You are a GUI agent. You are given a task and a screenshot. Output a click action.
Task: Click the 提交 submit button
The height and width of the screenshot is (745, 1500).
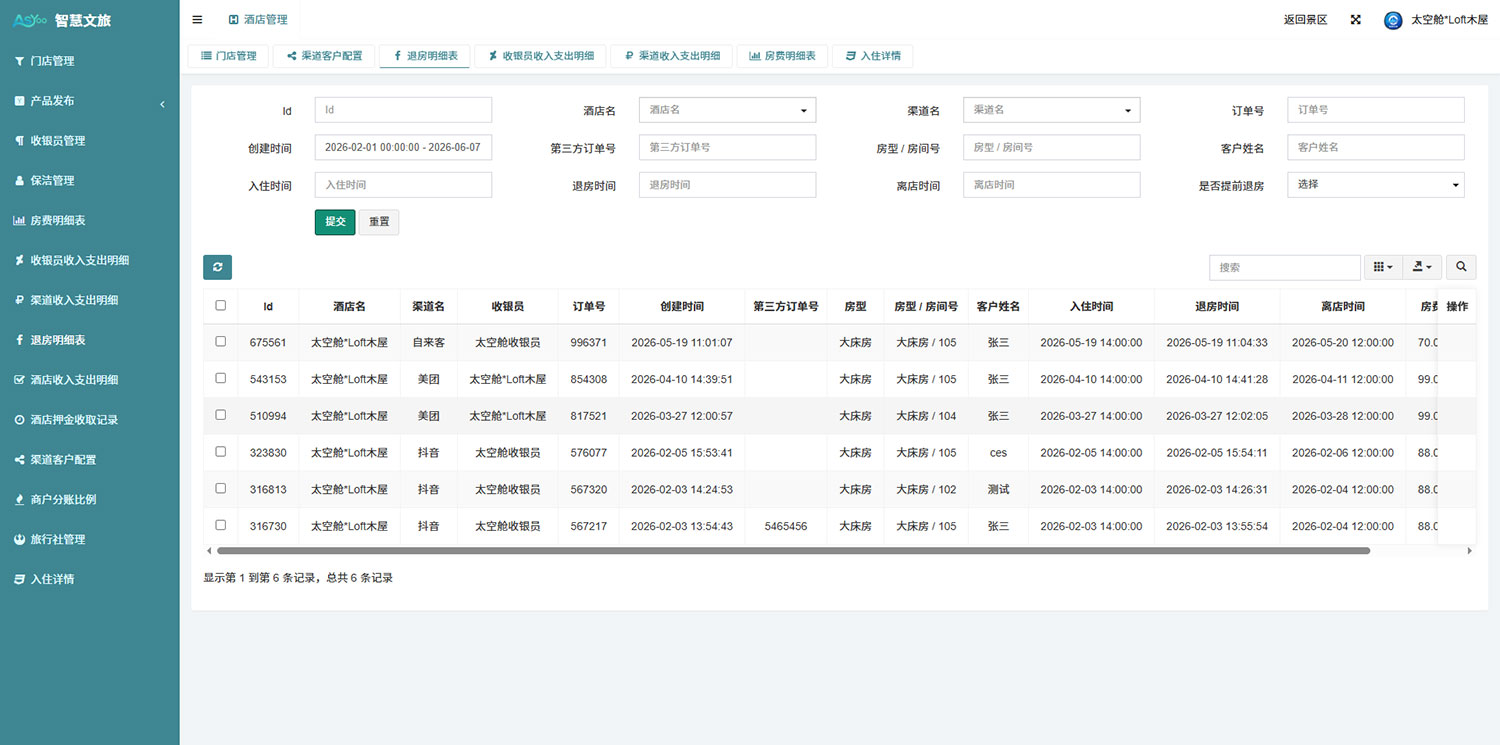pos(335,222)
